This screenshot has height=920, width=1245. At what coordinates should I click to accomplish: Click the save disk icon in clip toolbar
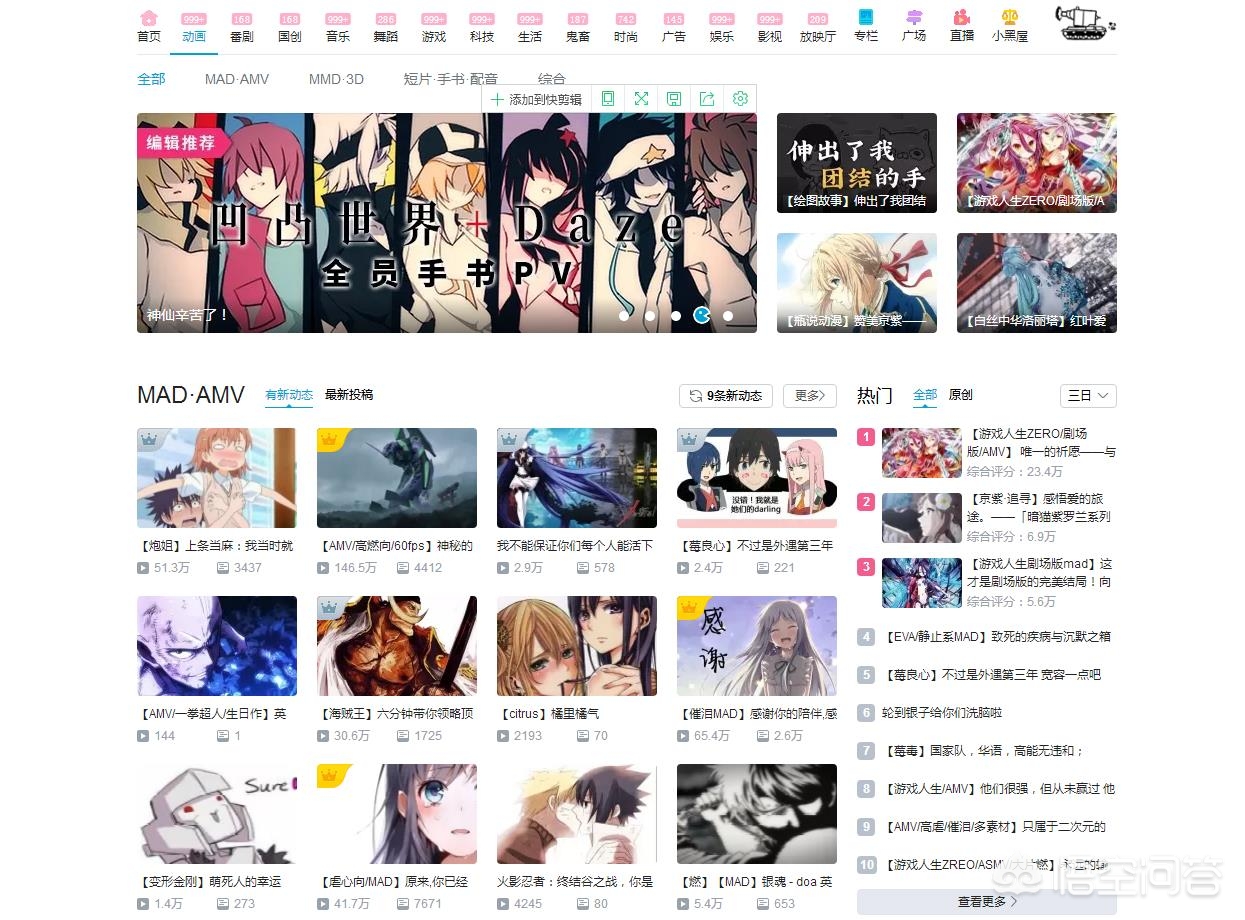click(674, 99)
